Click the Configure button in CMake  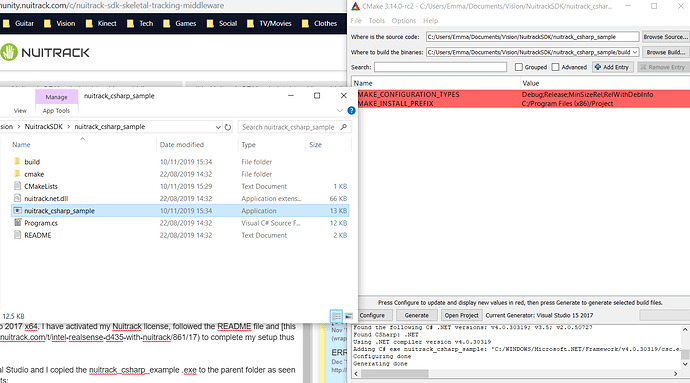coord(372,315)
